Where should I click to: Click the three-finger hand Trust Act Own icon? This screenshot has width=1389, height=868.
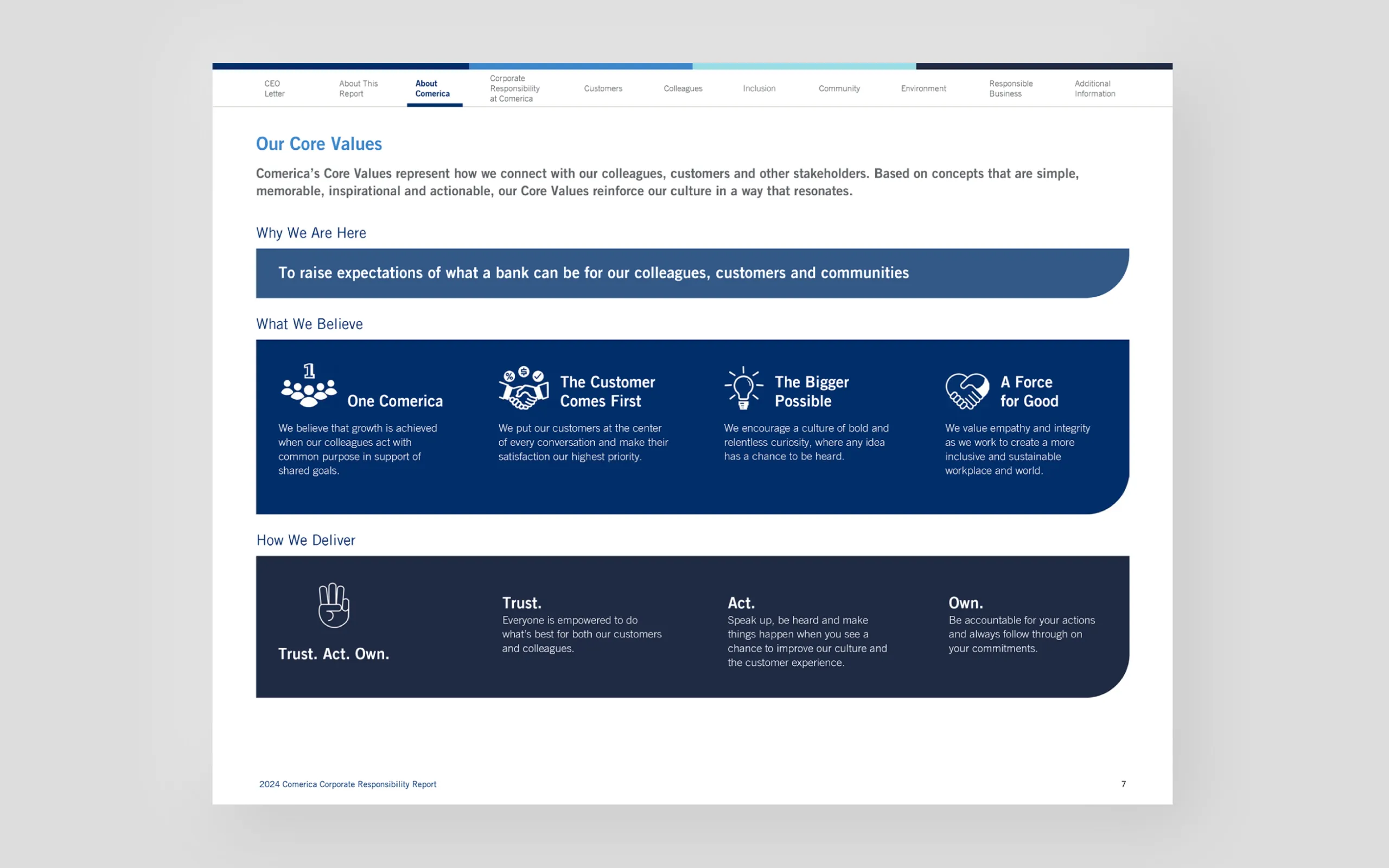pyautogui.click(x=334, y=605)
